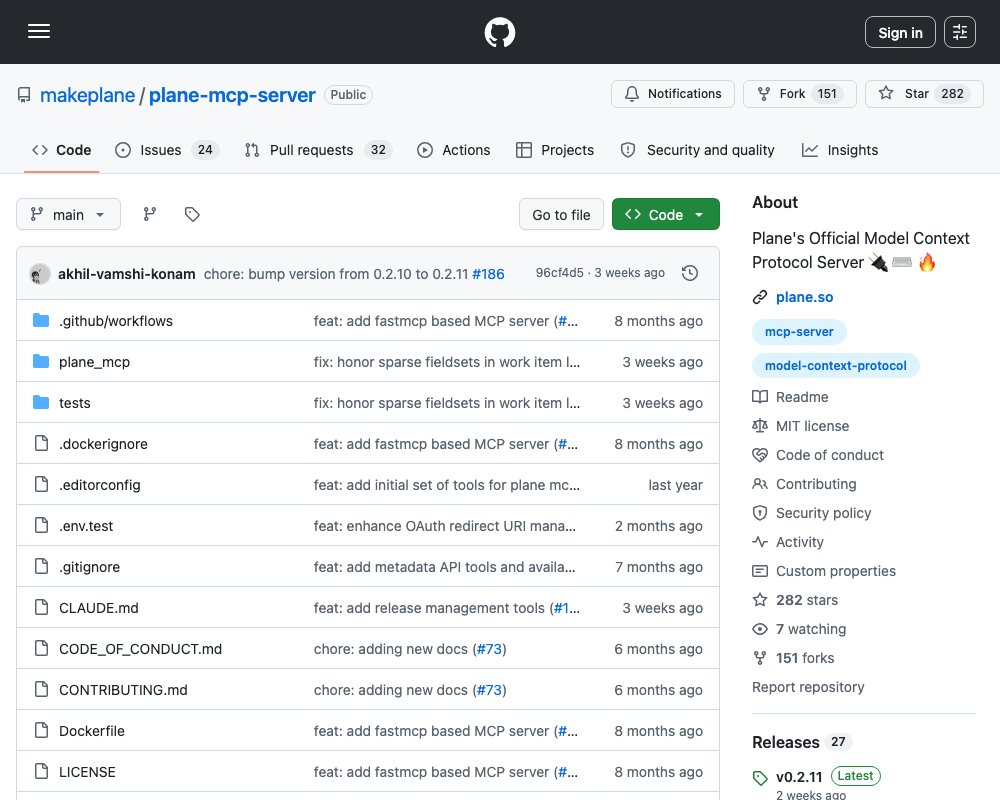Click the book icon next to Readme
The width and height of the screenshot is (1000, 800).
[x=760, y=397]
